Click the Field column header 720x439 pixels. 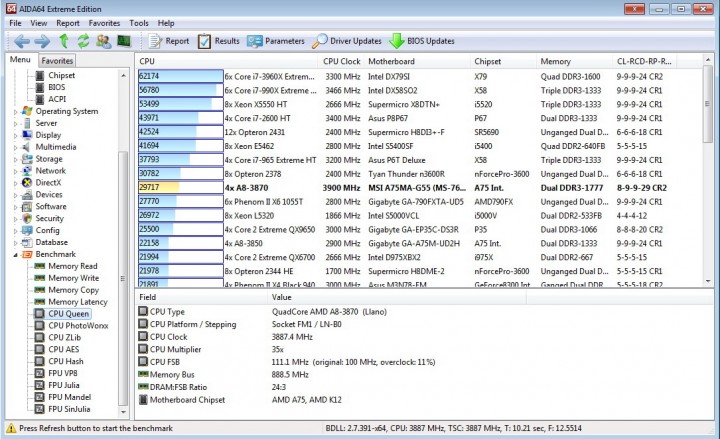coord(201,297)
